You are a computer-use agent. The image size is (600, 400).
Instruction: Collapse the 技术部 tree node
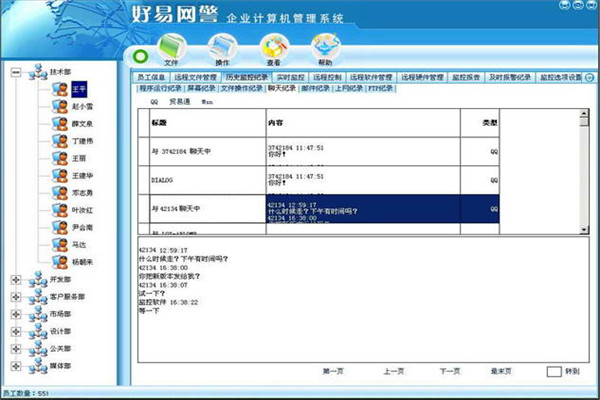click(x=16, y=72)
